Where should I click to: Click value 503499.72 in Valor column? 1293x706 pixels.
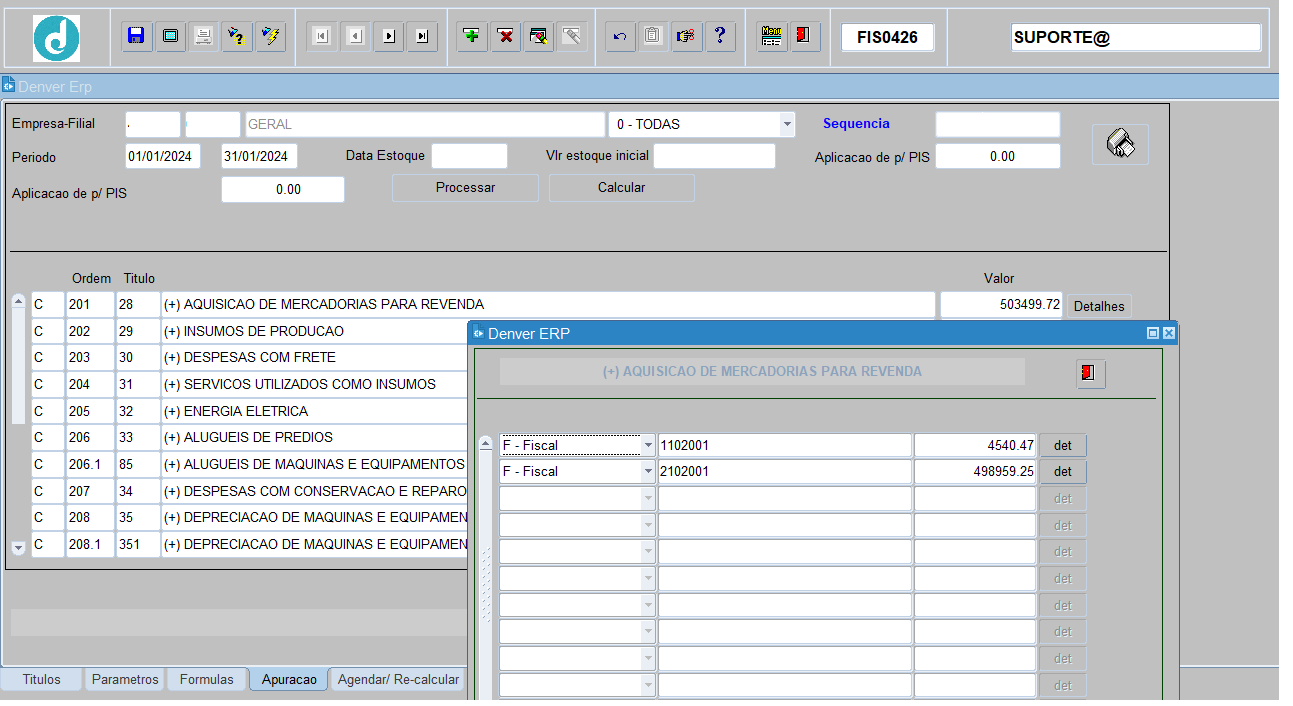tap(1001, 304)
